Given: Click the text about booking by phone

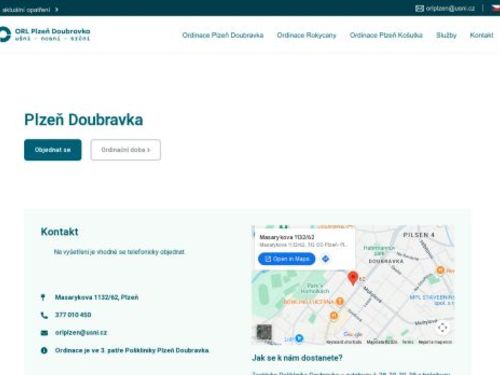Looking at the screenshot, I should click(119, 252).
